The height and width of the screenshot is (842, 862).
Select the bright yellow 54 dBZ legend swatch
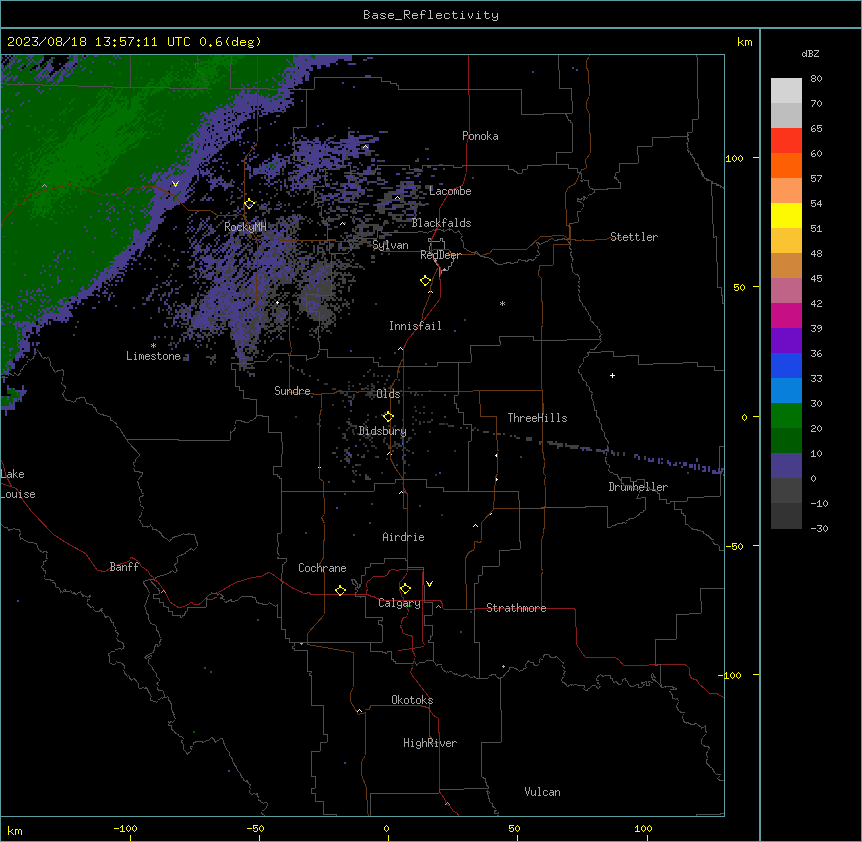coord(786,215)
